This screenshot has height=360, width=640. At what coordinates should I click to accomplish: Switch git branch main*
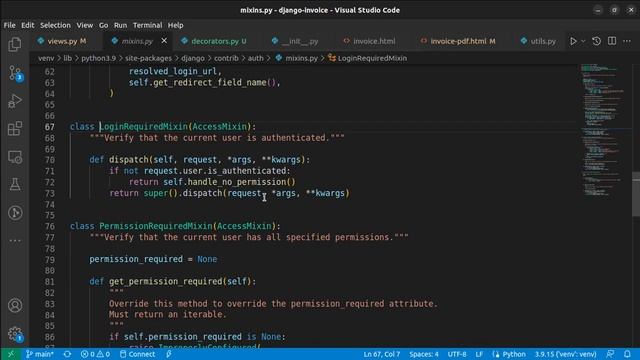[x=40, y=354]
